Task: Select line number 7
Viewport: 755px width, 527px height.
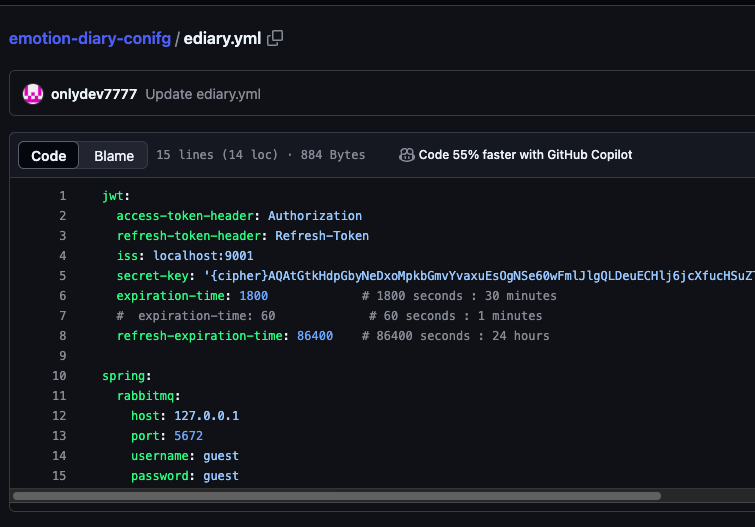Action: pos(63,316)
